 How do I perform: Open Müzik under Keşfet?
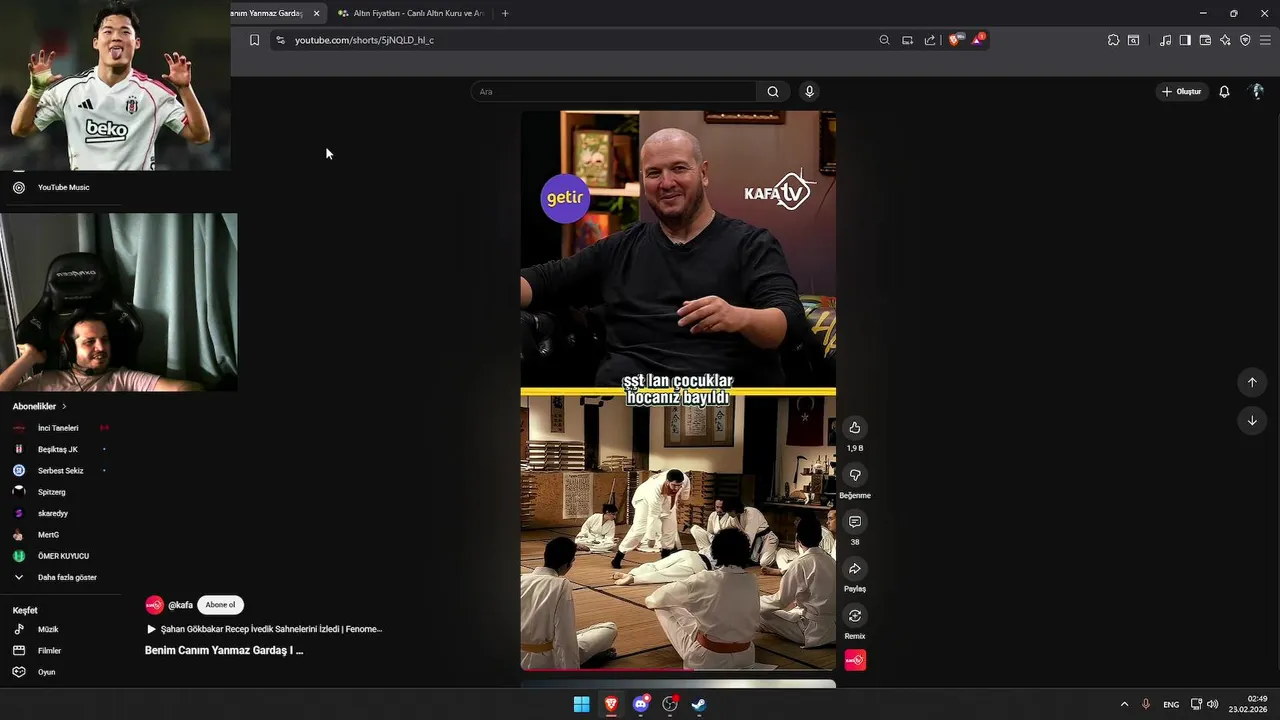pos(48,629)
